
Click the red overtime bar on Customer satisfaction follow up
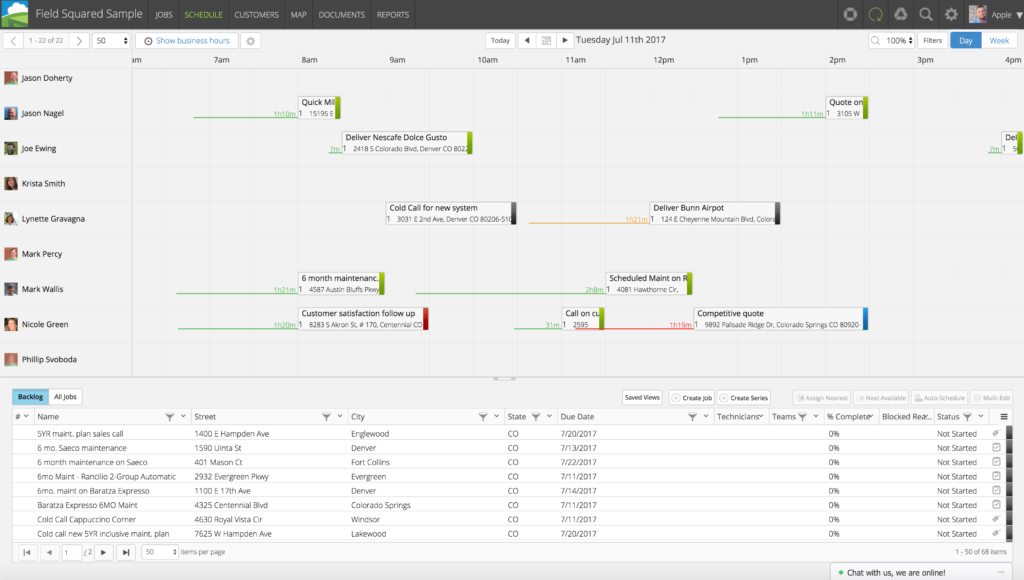(426, 318)
